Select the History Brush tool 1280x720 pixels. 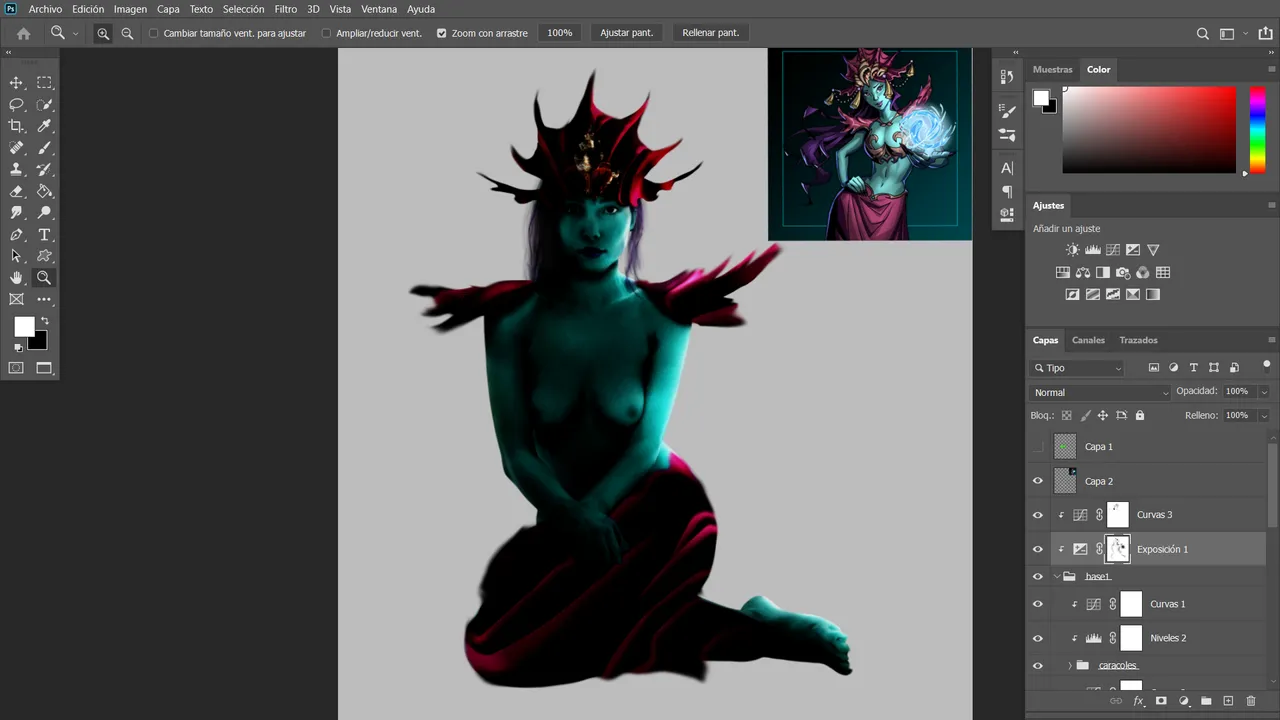pyautogui.click(x=44, y=170)
